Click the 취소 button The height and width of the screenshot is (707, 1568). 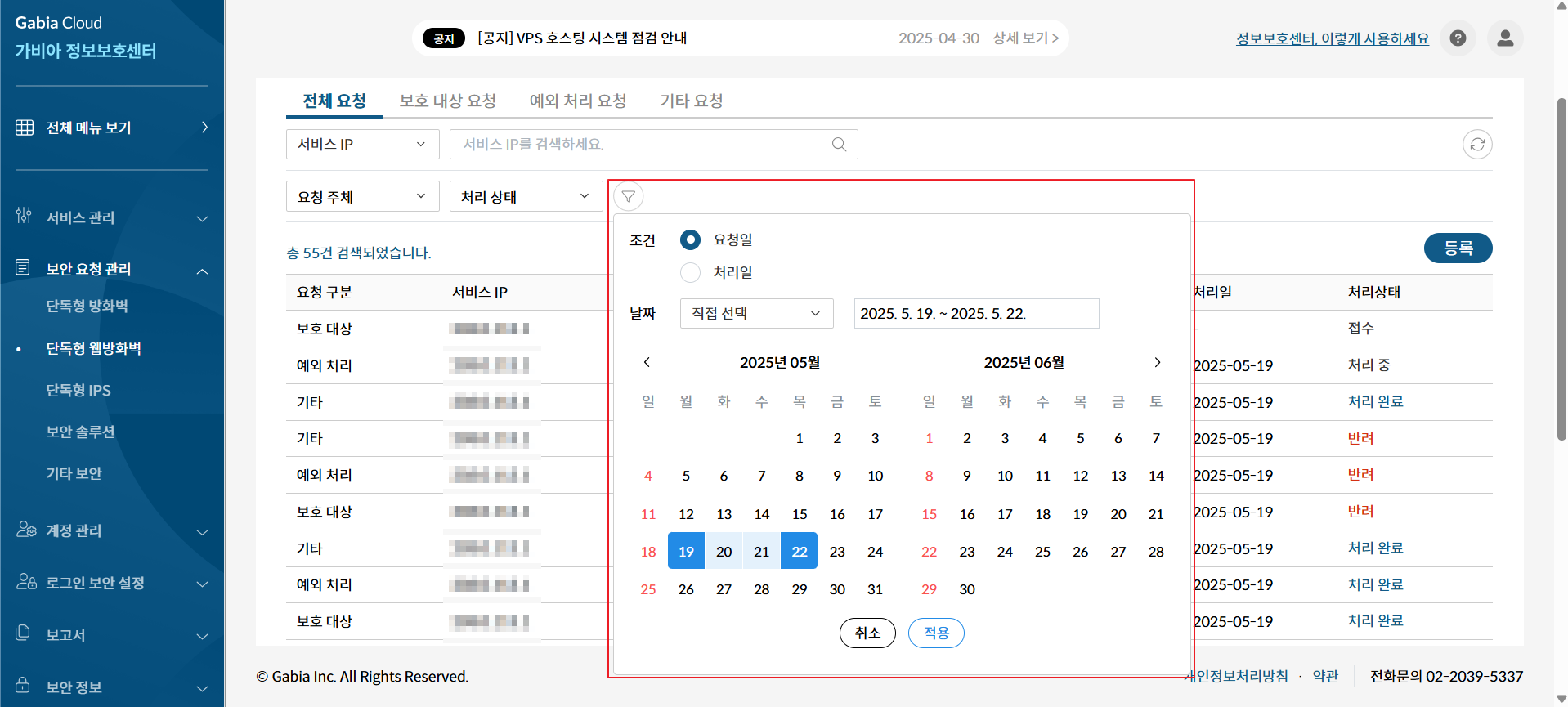pos(867,633)
